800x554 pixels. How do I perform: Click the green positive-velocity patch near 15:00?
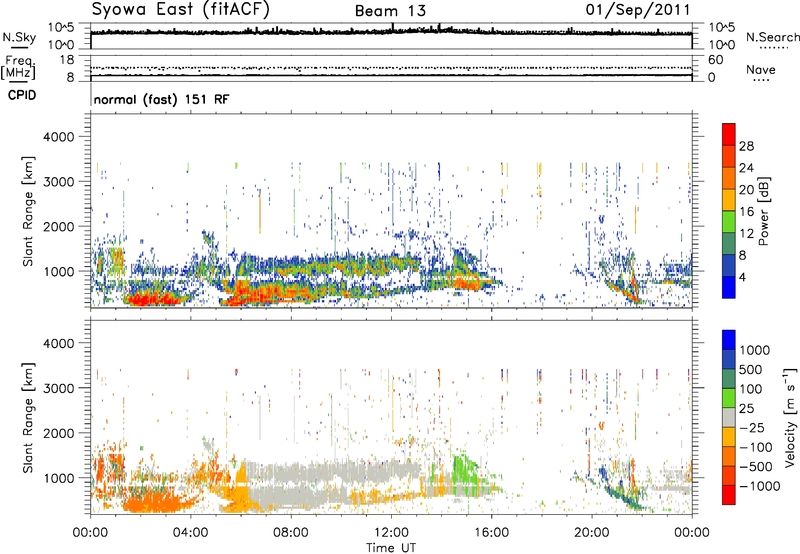point(463,470)
